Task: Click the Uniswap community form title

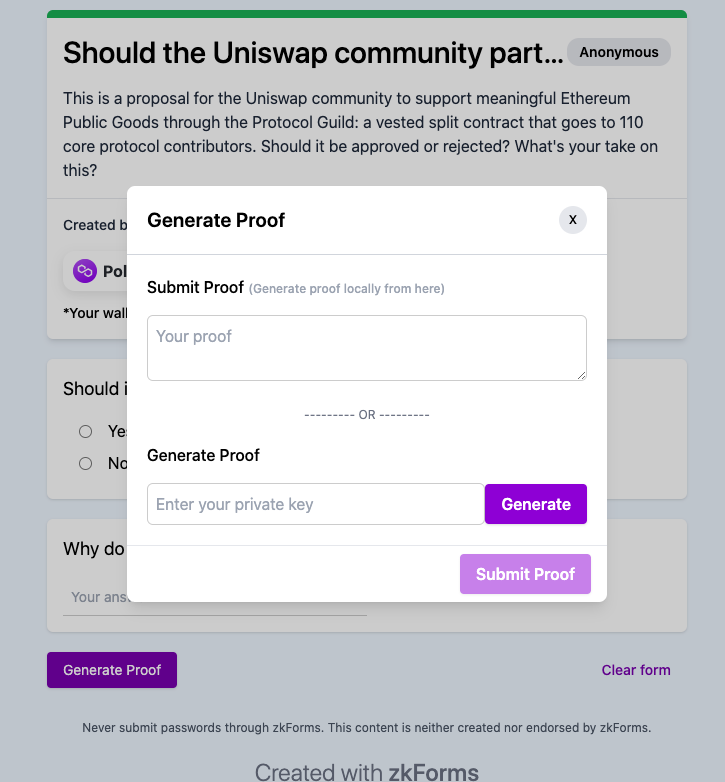Action: (x=313, y=53)
